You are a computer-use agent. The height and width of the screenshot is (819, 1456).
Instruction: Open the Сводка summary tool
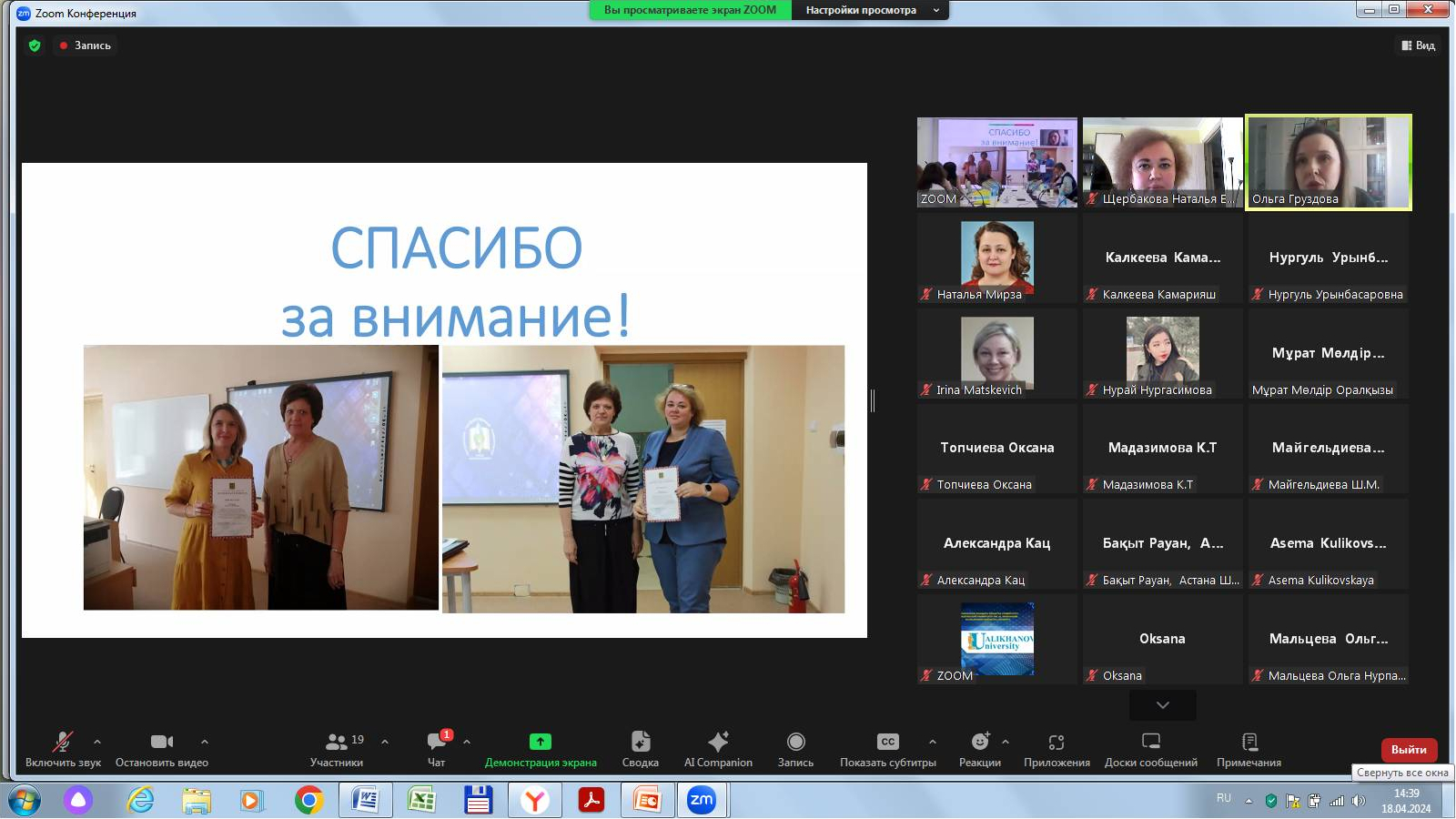click(x=641, y=749)
